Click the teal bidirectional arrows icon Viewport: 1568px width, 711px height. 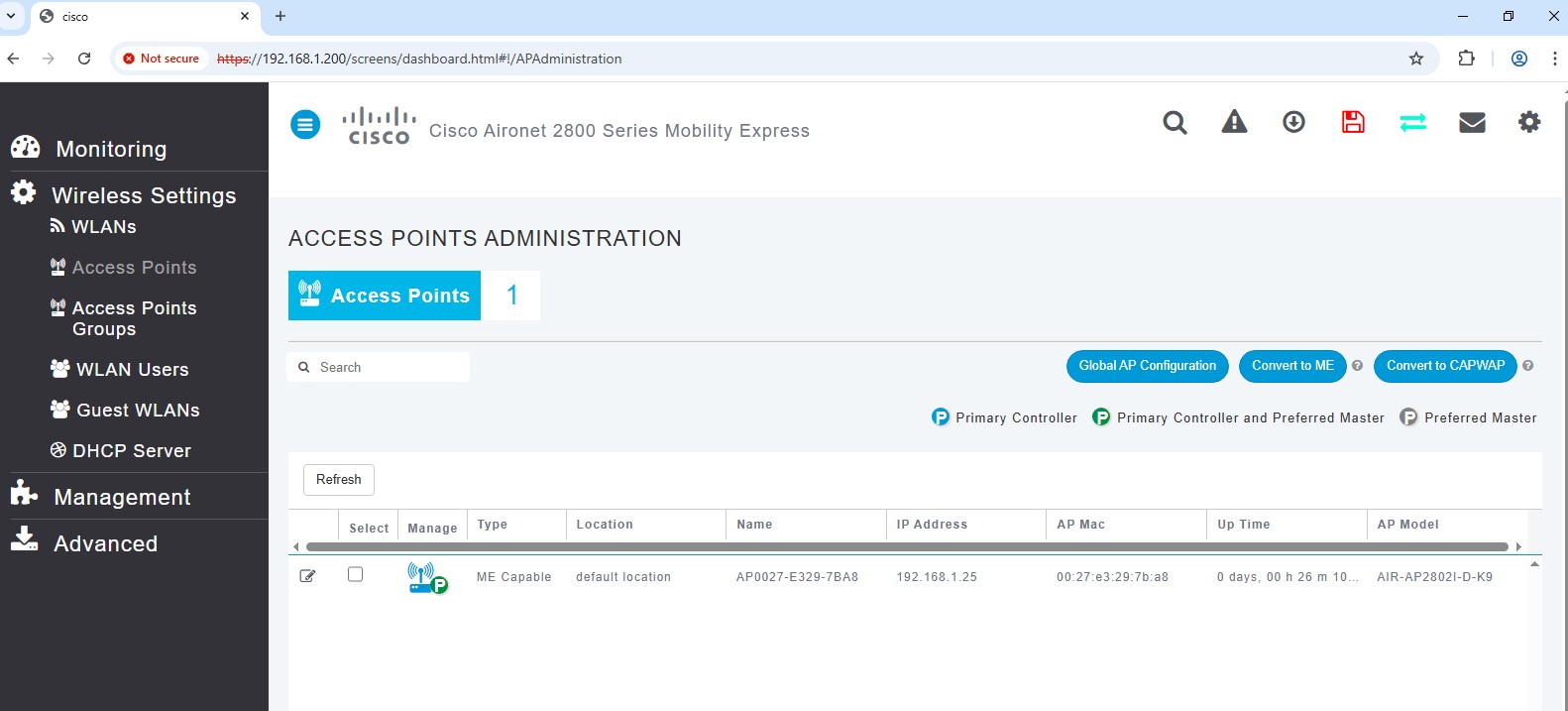coord(1412,122)
